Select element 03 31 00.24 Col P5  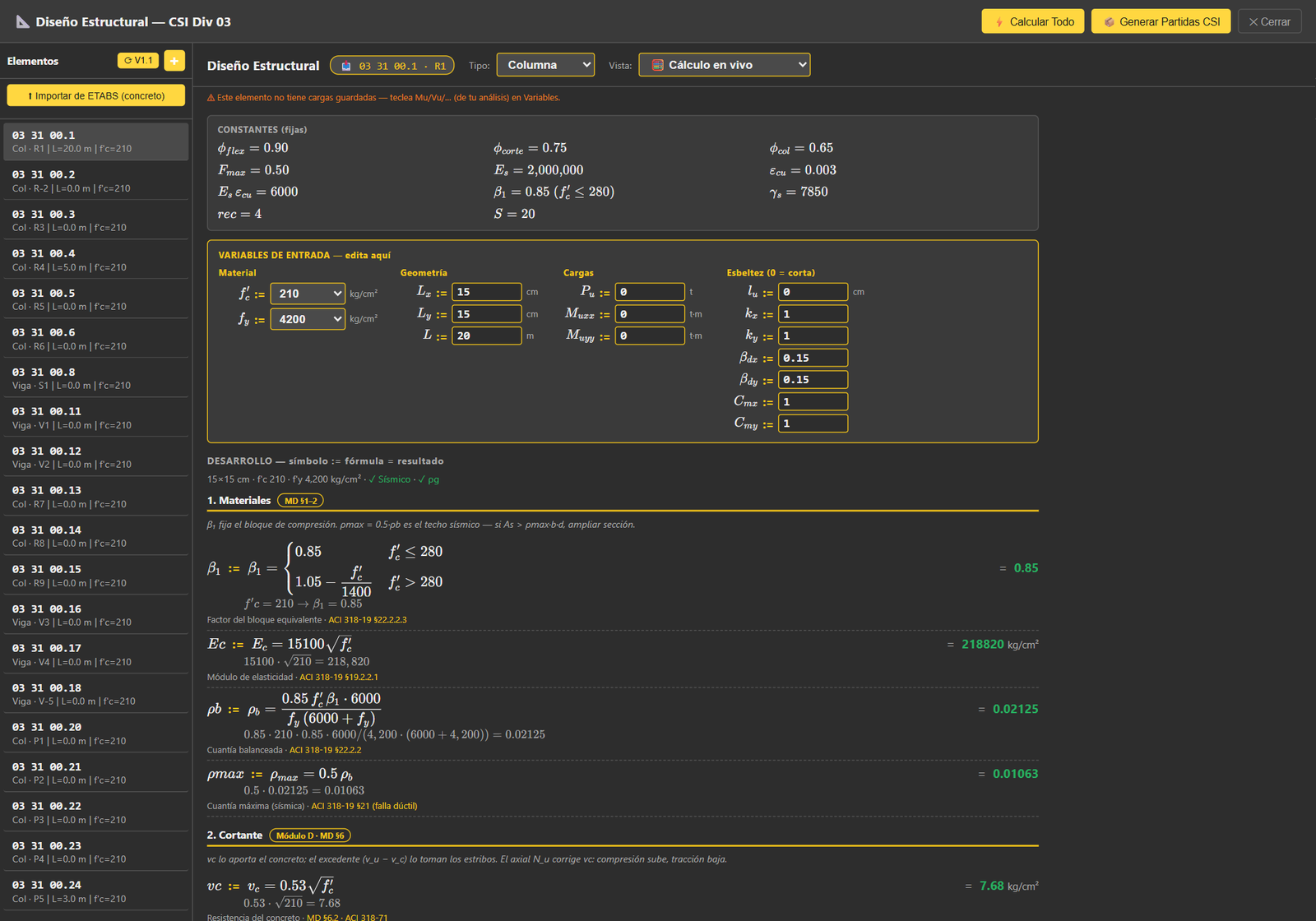[x=96, y=891]
